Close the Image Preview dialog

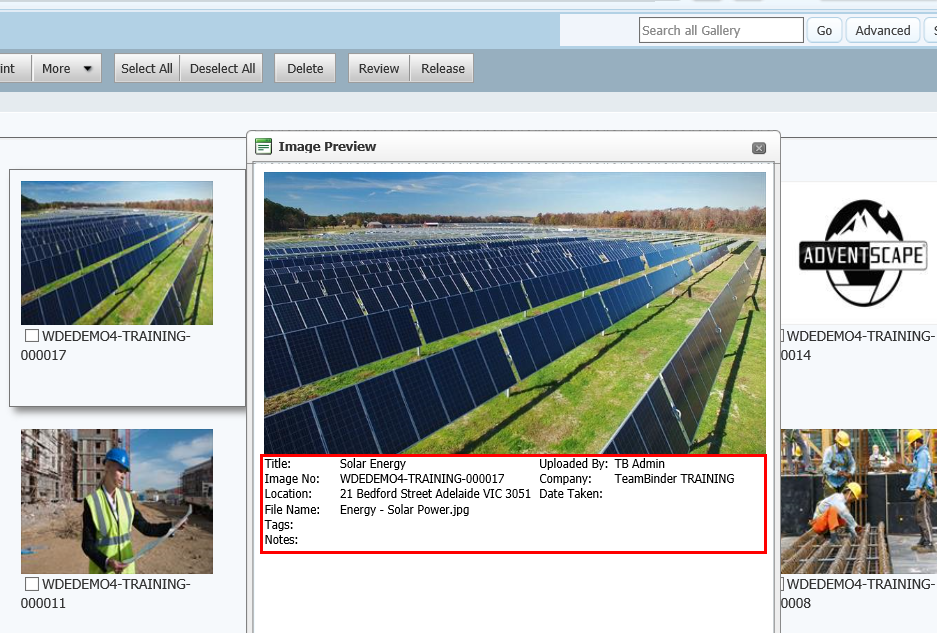pos(759,148)
